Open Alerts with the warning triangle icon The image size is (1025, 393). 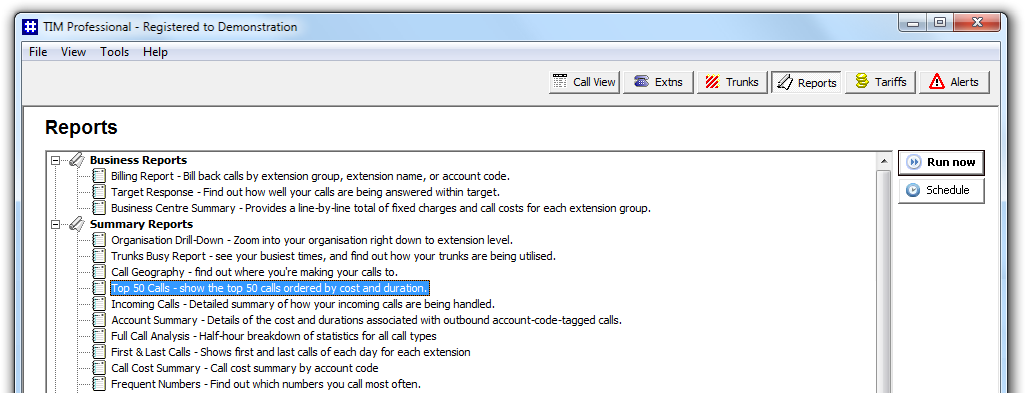click(954, 82)
